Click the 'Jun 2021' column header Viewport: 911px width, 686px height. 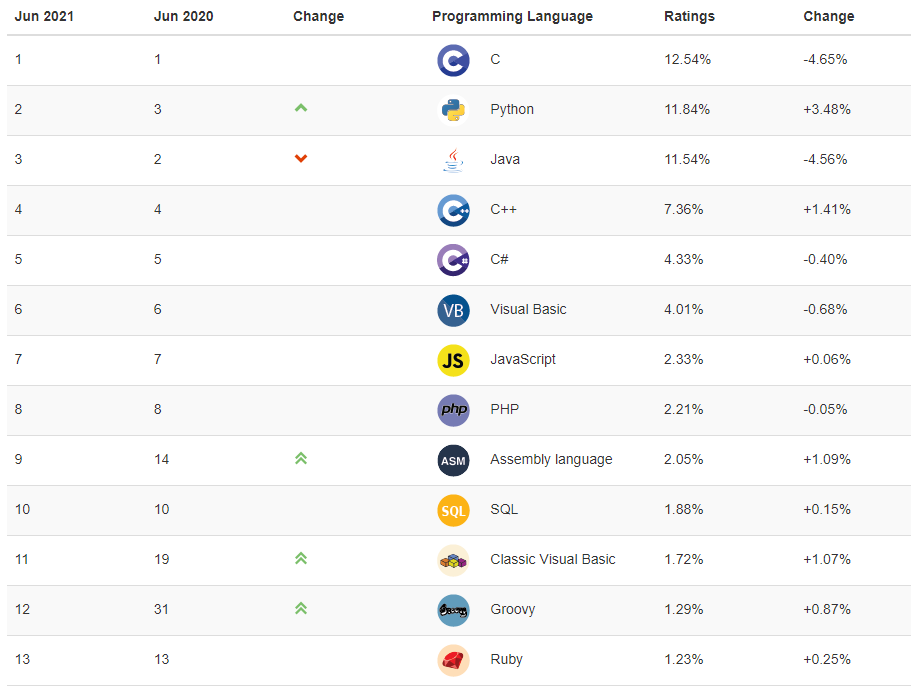tap(44, 16)
